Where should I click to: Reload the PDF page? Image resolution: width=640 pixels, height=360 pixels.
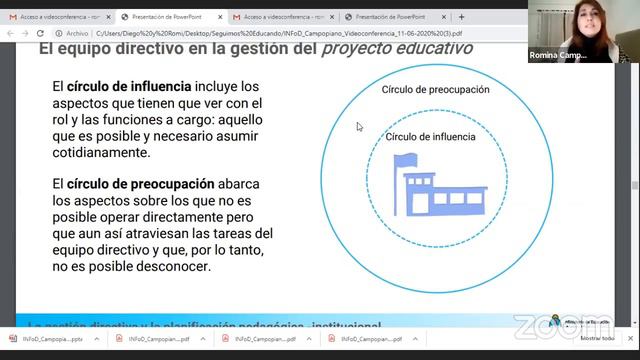[40, 33]
